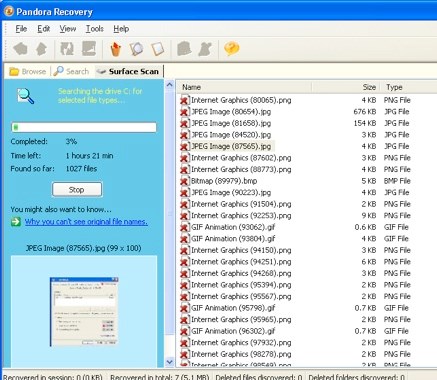Sort the list by Size column
The height and width of the screenshot is (380, 437).
pyautogui.click(x=346, y=87)
